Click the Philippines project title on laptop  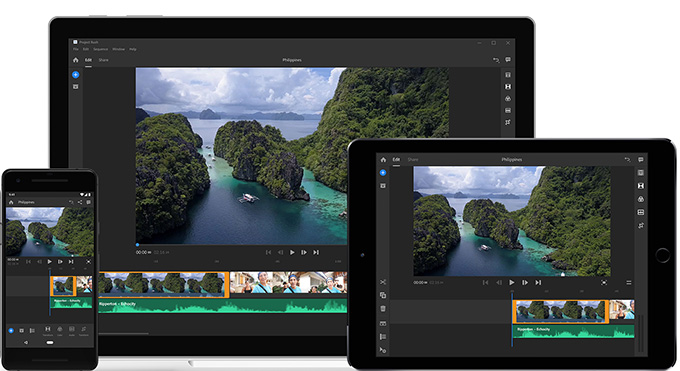(x=292, y=60)
